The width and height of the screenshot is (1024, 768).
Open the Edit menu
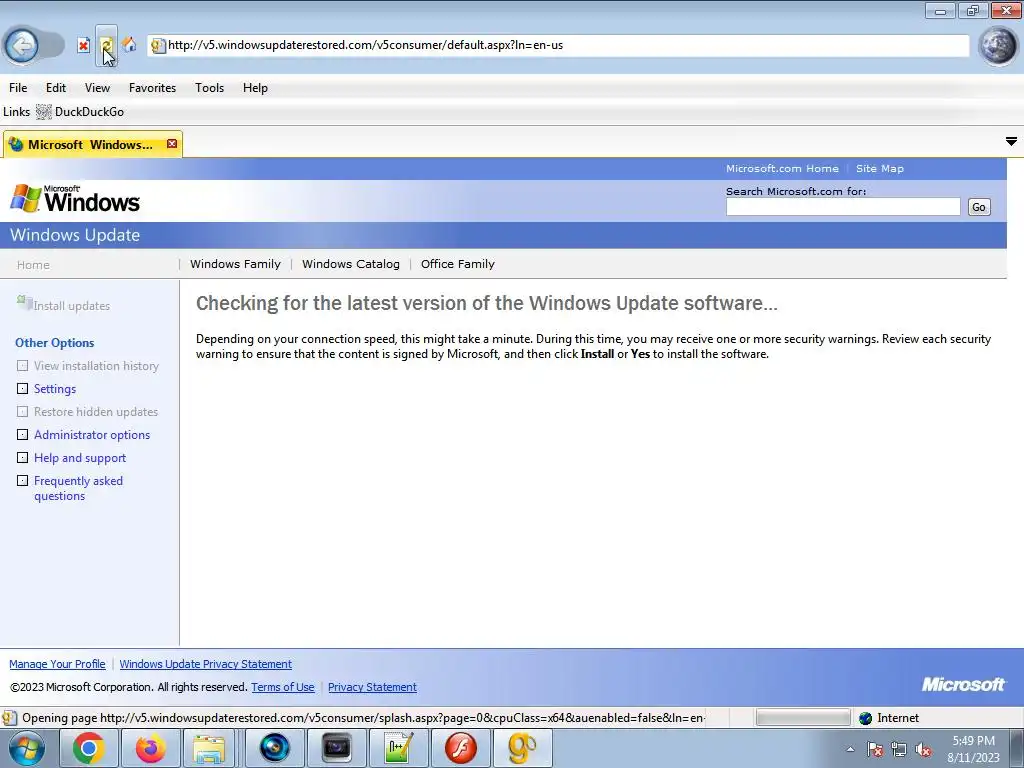[56, 88]
